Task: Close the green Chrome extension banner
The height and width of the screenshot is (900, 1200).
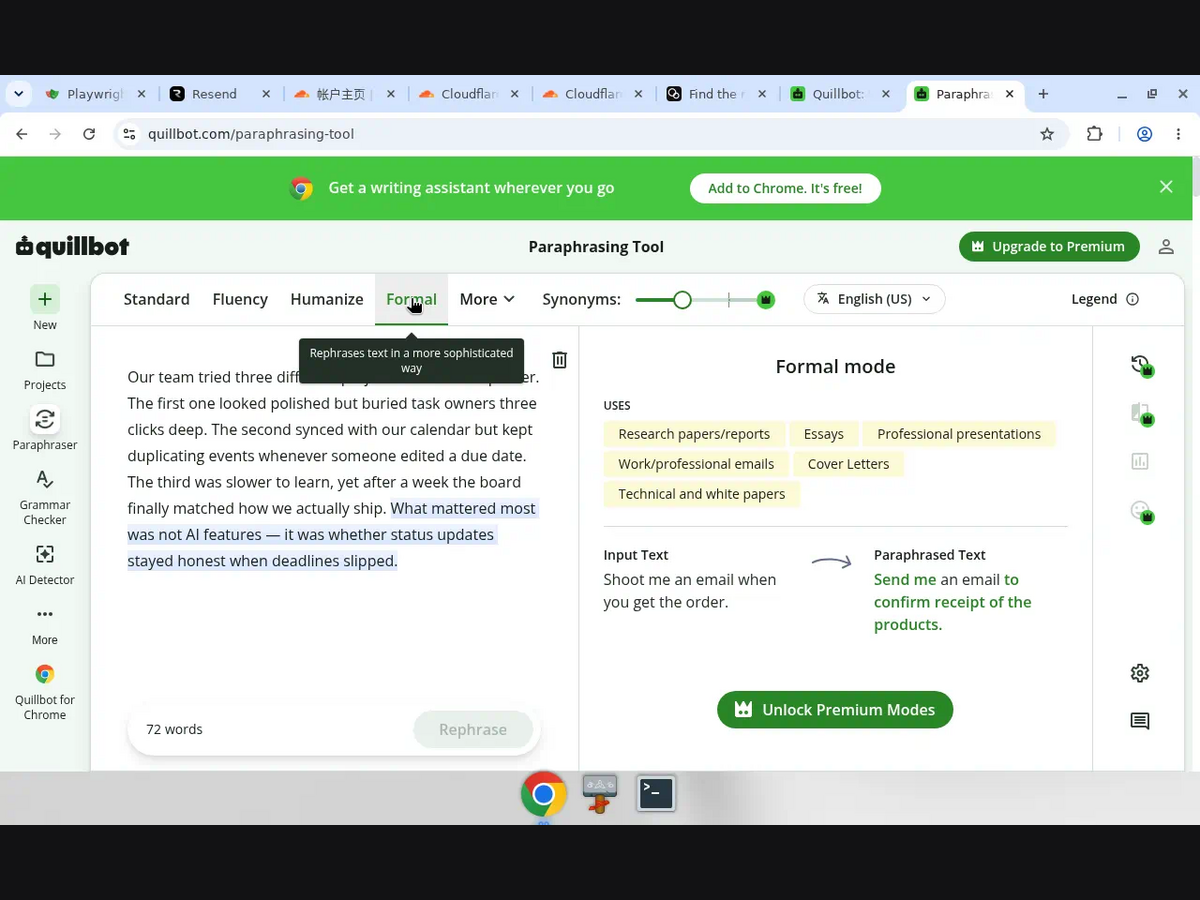Action: [x=1166, y=187]
